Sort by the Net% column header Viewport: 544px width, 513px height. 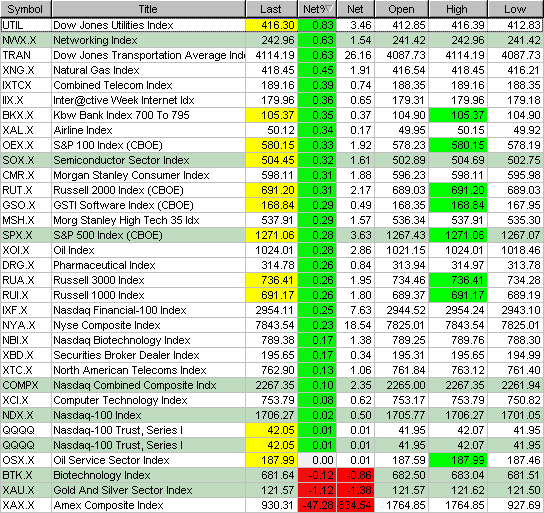click(317, 9)
